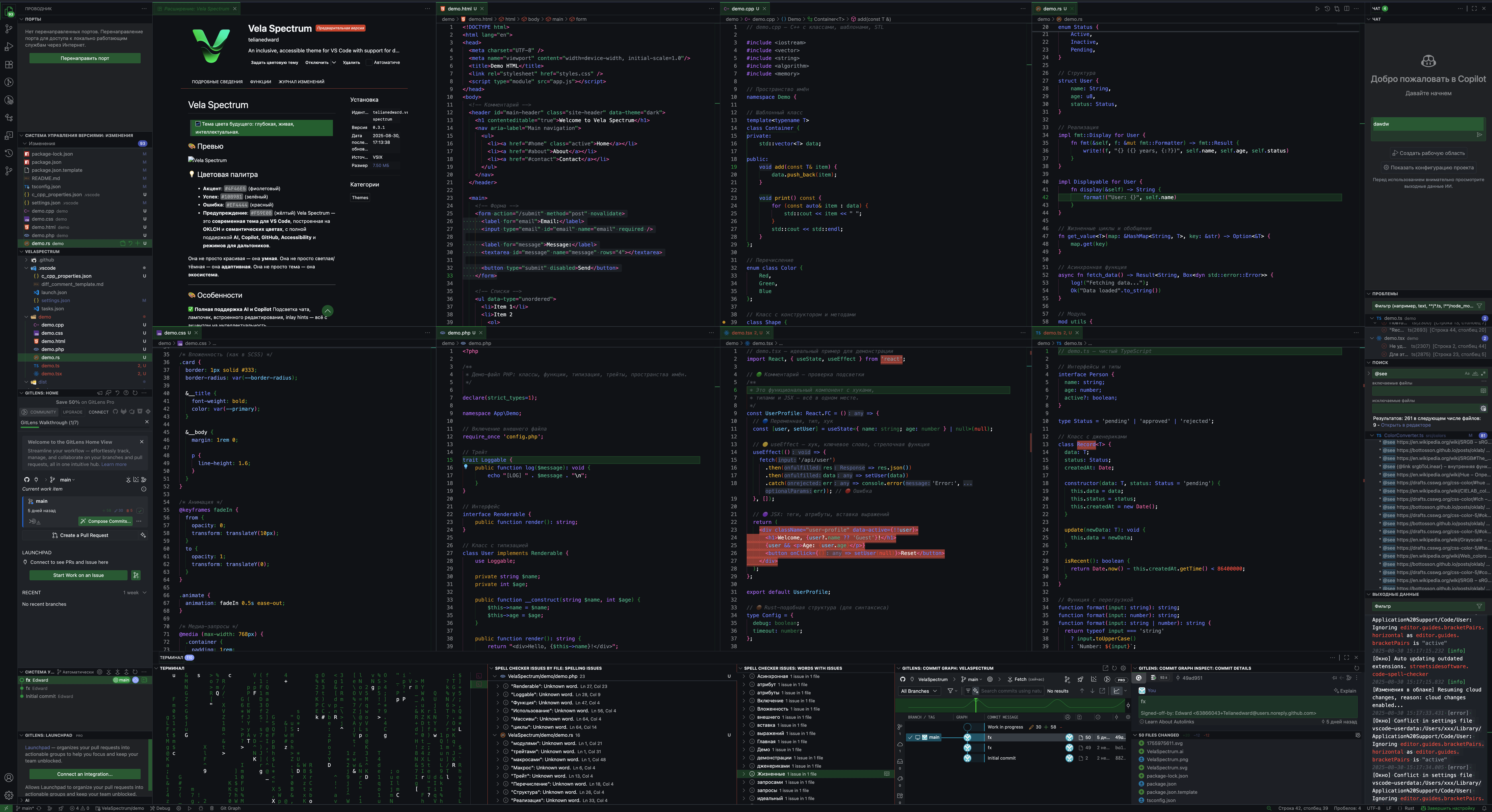Click the Forward Port green button
1492x812 pixels.
[x=85, y=58]
